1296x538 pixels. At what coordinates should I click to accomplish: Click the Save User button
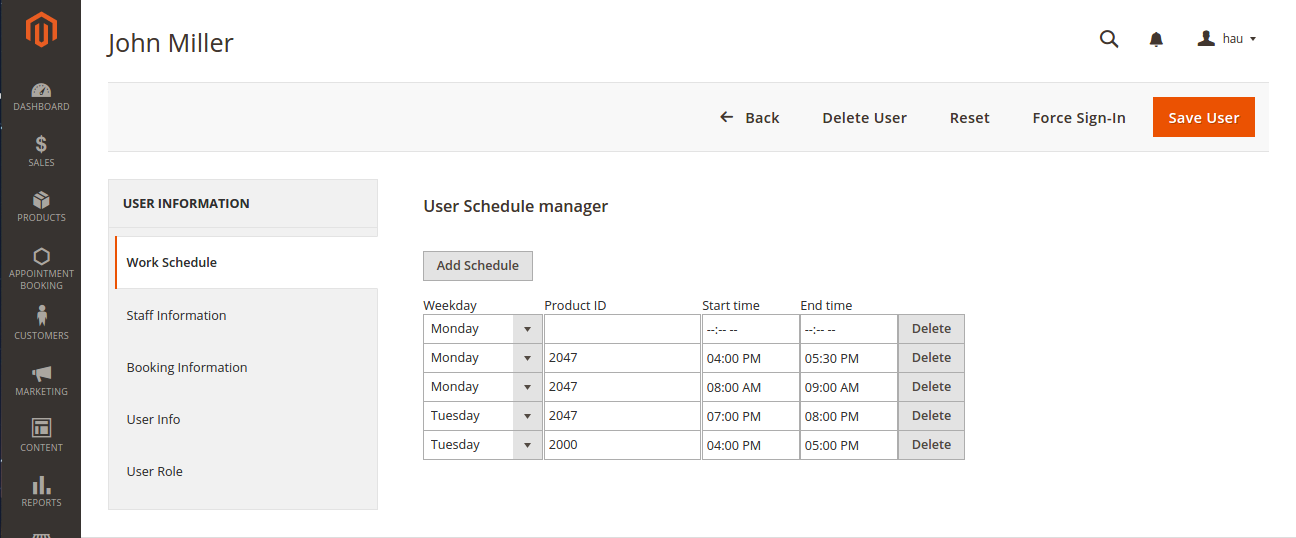click(x=1203, y=117)
